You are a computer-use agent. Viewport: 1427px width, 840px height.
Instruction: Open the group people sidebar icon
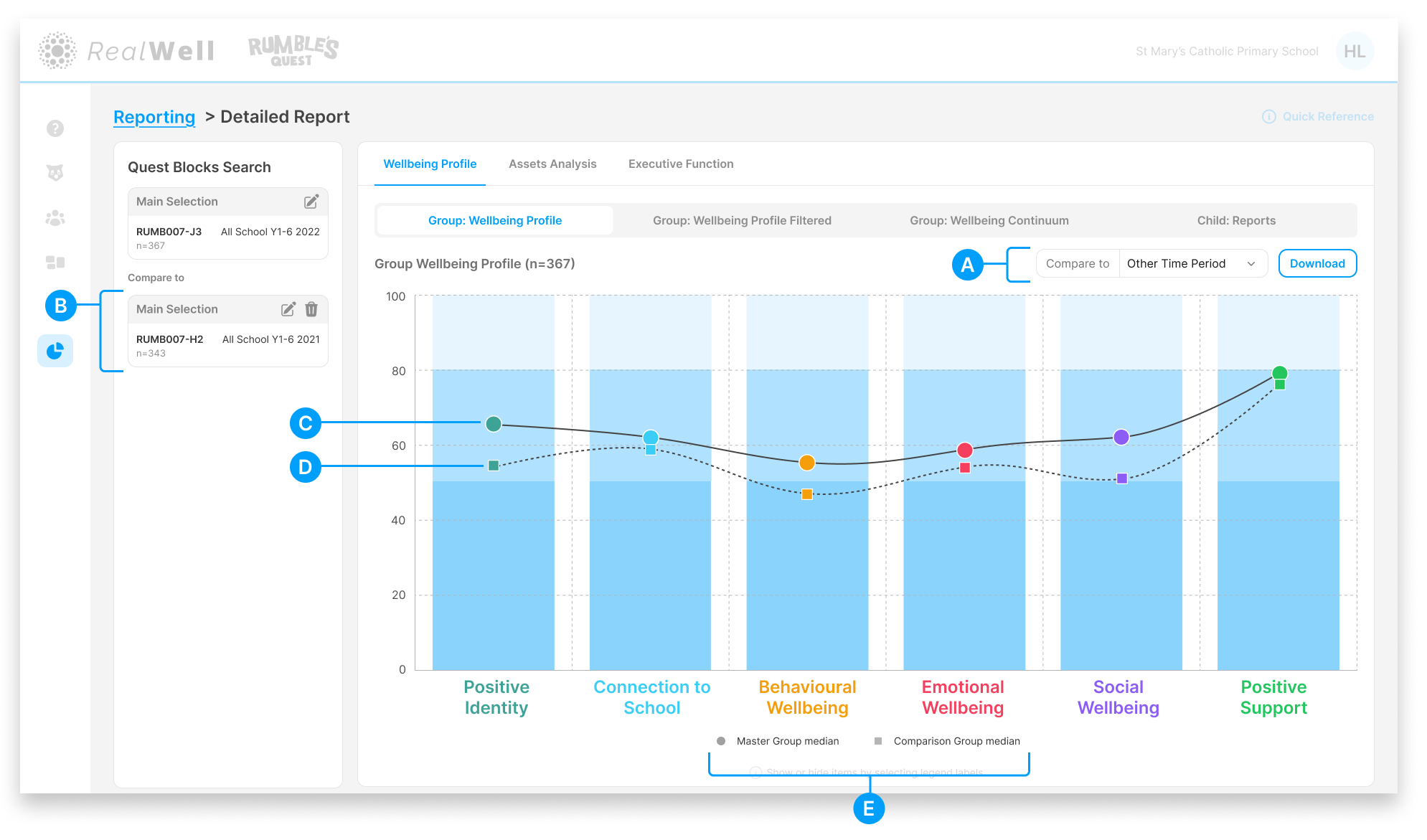55,218
